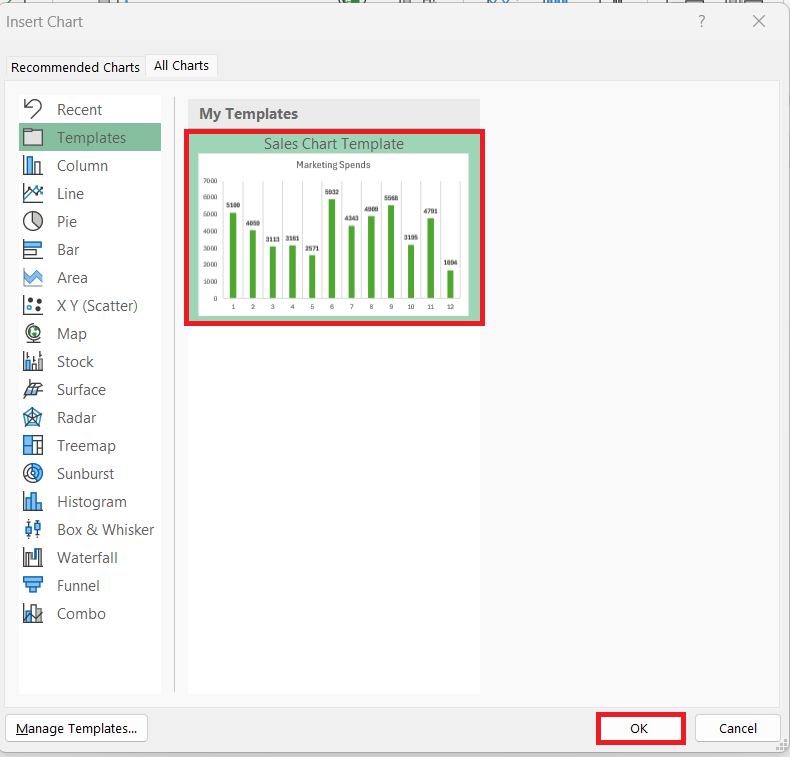This screenshot has height=757, width=790.
Task: Click the Sales Chart Template title text
Action: point(334,144)
